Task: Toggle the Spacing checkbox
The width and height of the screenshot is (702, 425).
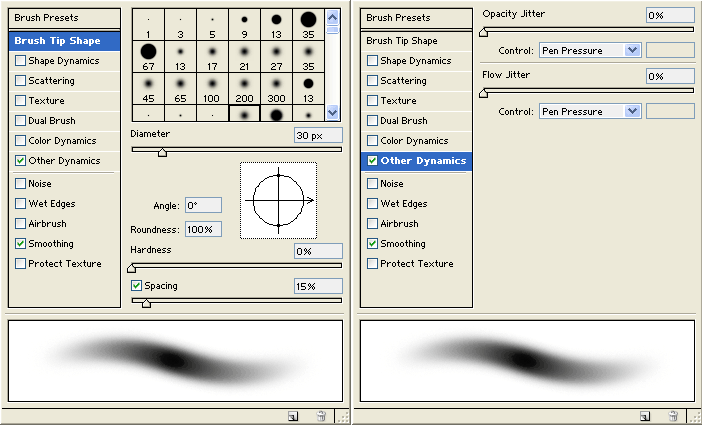Action: click(137, 286)
